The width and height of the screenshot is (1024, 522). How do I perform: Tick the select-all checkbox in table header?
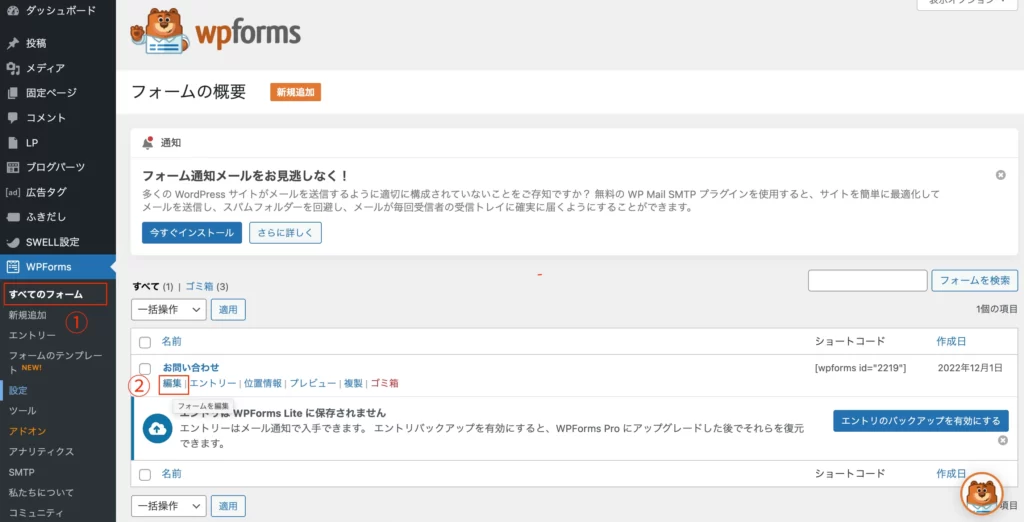pyautogui.click(x=145, y=342)
